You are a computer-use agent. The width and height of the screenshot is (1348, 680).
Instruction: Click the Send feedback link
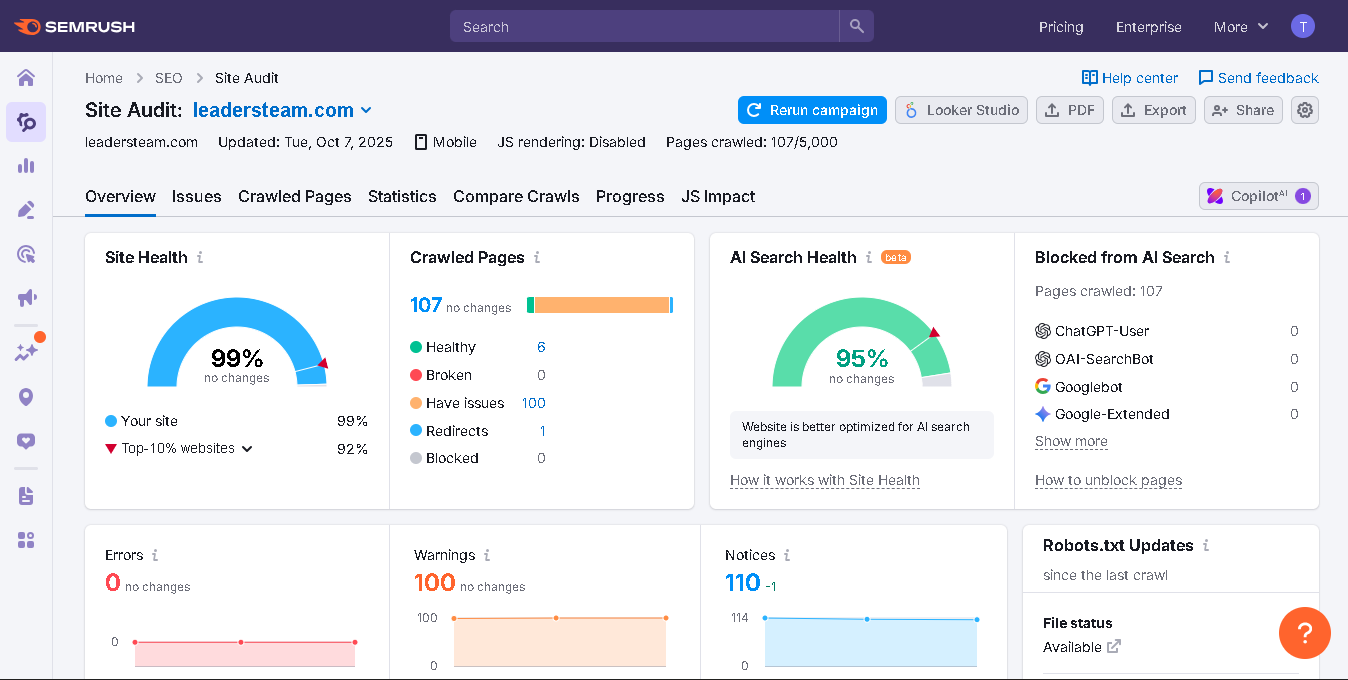1258,78
